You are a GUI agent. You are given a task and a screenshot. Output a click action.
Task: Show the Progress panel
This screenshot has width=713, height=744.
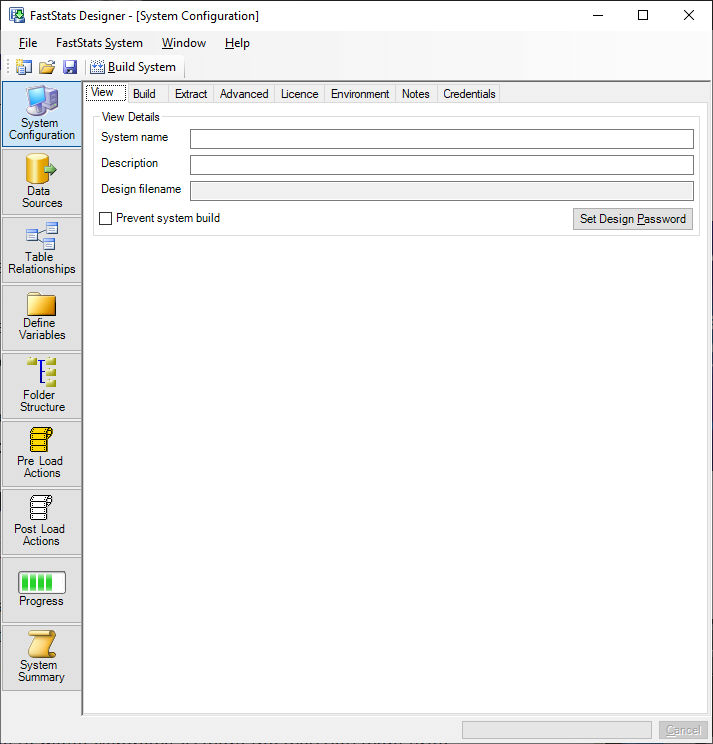42,590
